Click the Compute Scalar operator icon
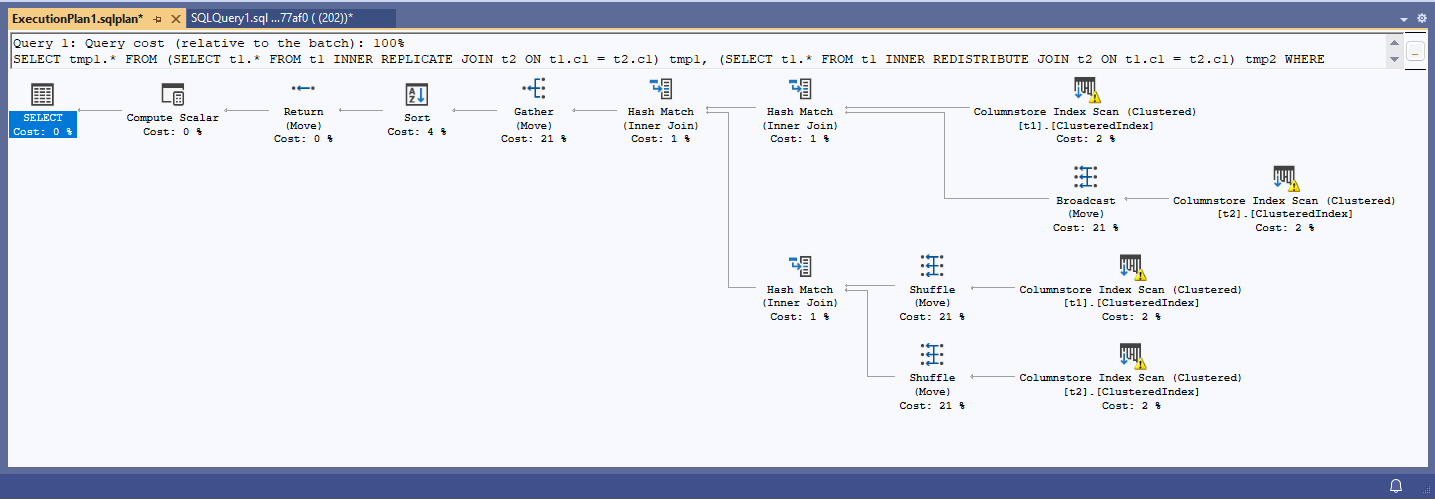The image size is (1435, 499). pyautogui.click(x=172, y=95)
